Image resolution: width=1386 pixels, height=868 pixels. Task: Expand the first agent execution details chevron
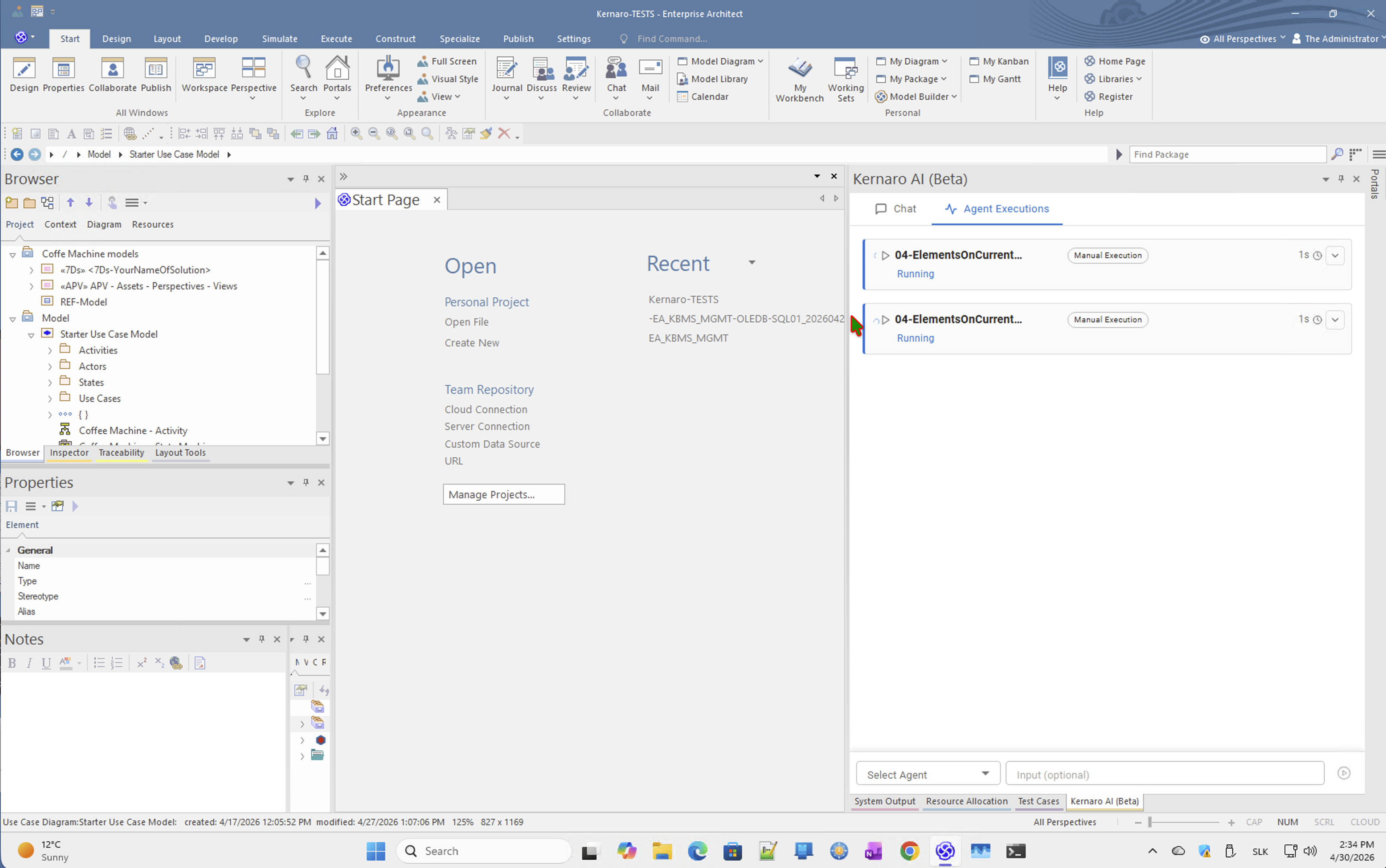pyautogui.click(x=1335, y=256)
